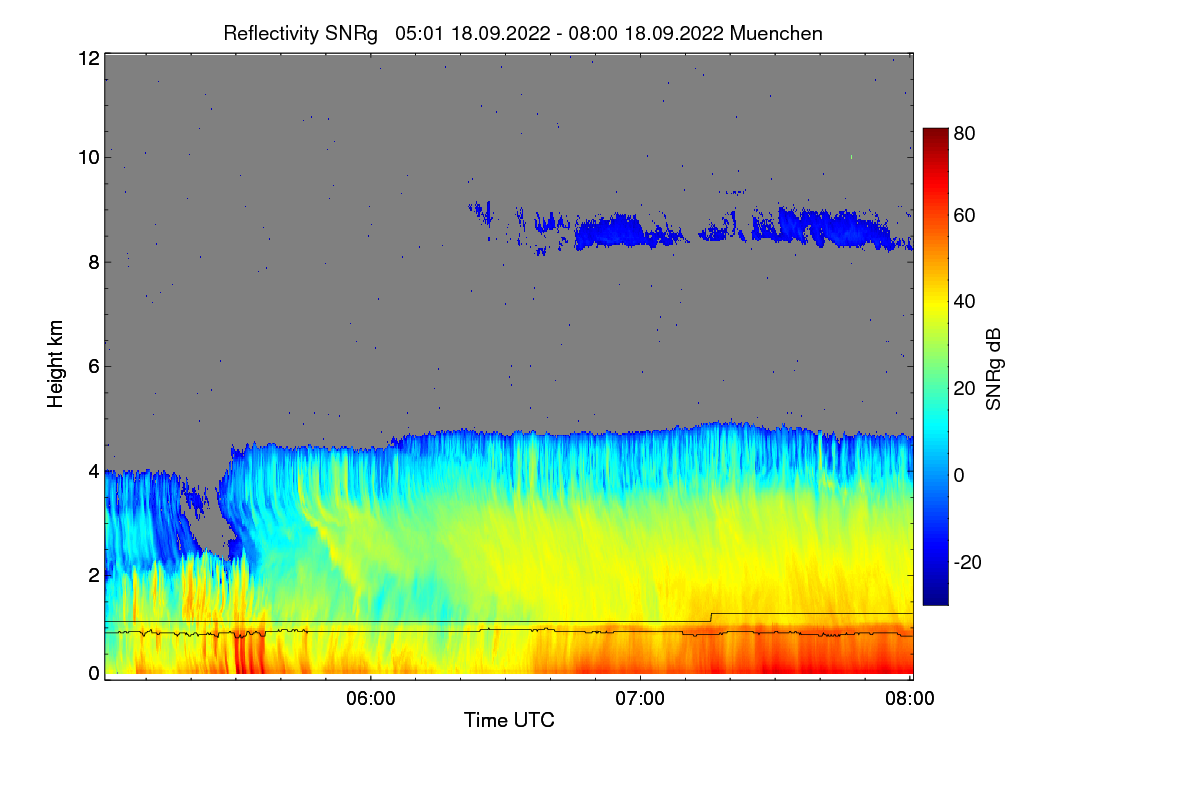The width and height of the screenshot is (1200, 800).
Task: Click the colorbar value 20
Action: pos(964,389)
